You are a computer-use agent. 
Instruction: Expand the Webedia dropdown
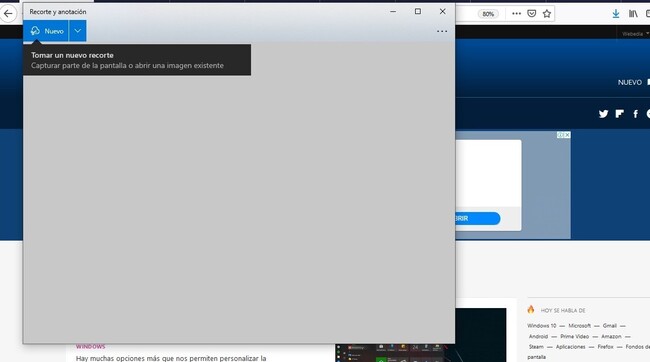point(635,34)
